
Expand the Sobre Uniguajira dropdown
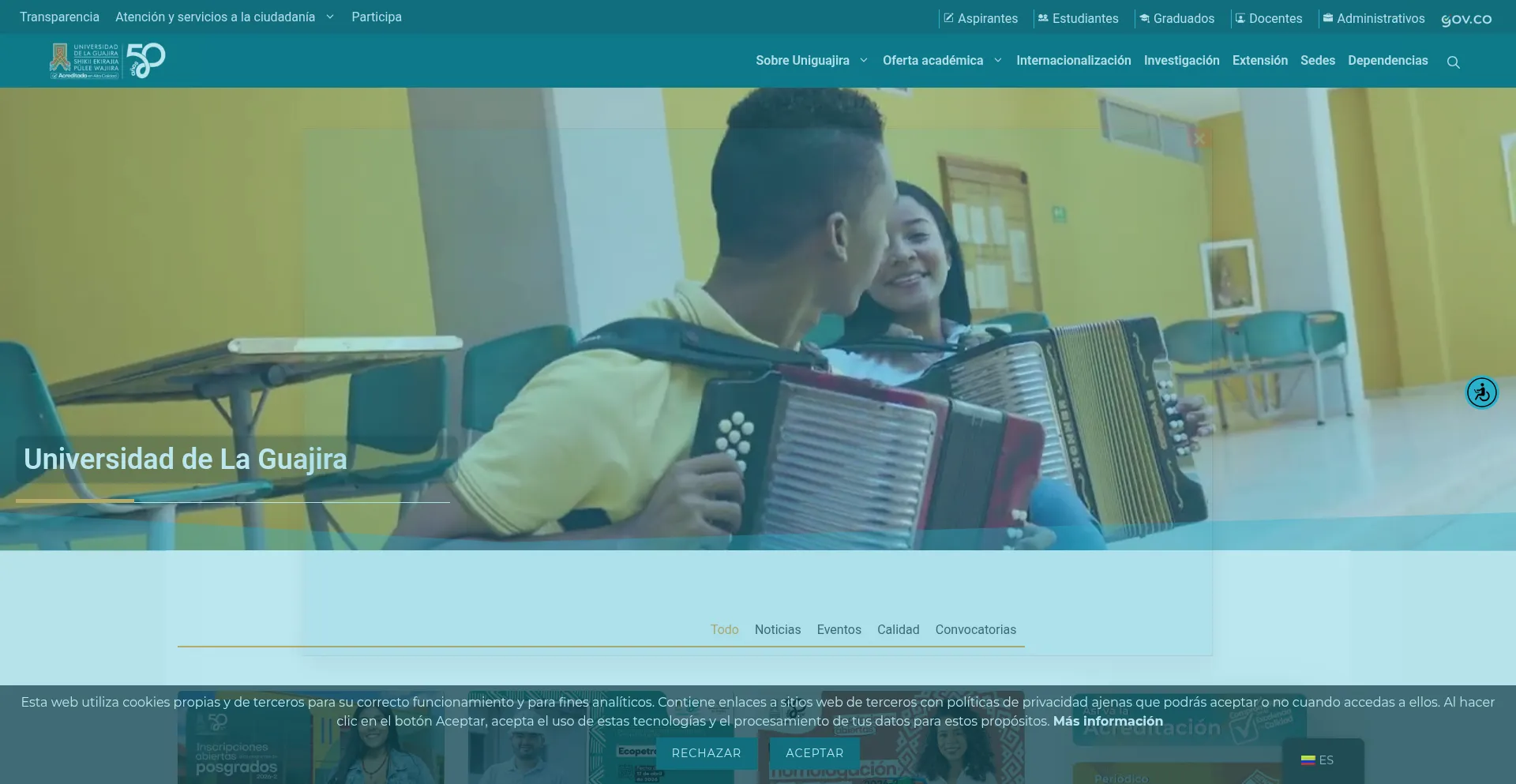(x=812, y=60)
